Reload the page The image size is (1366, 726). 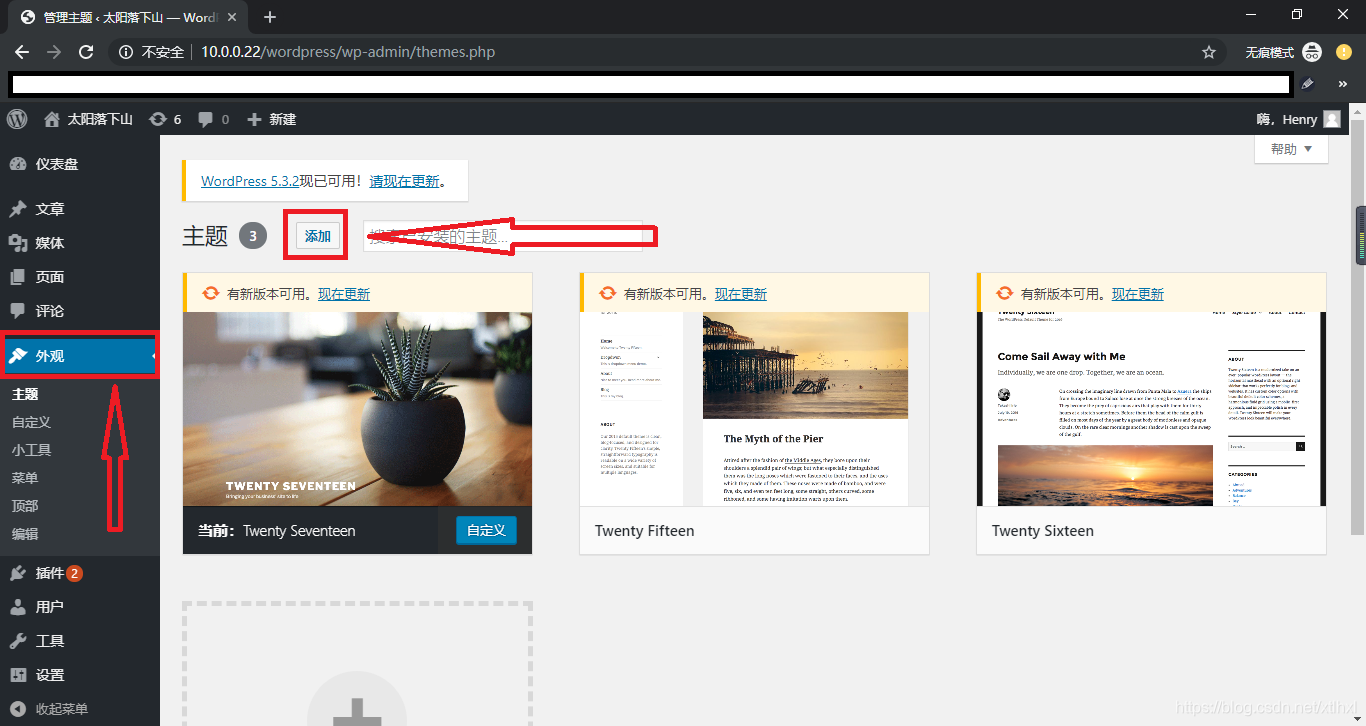[x=86, y=52]
